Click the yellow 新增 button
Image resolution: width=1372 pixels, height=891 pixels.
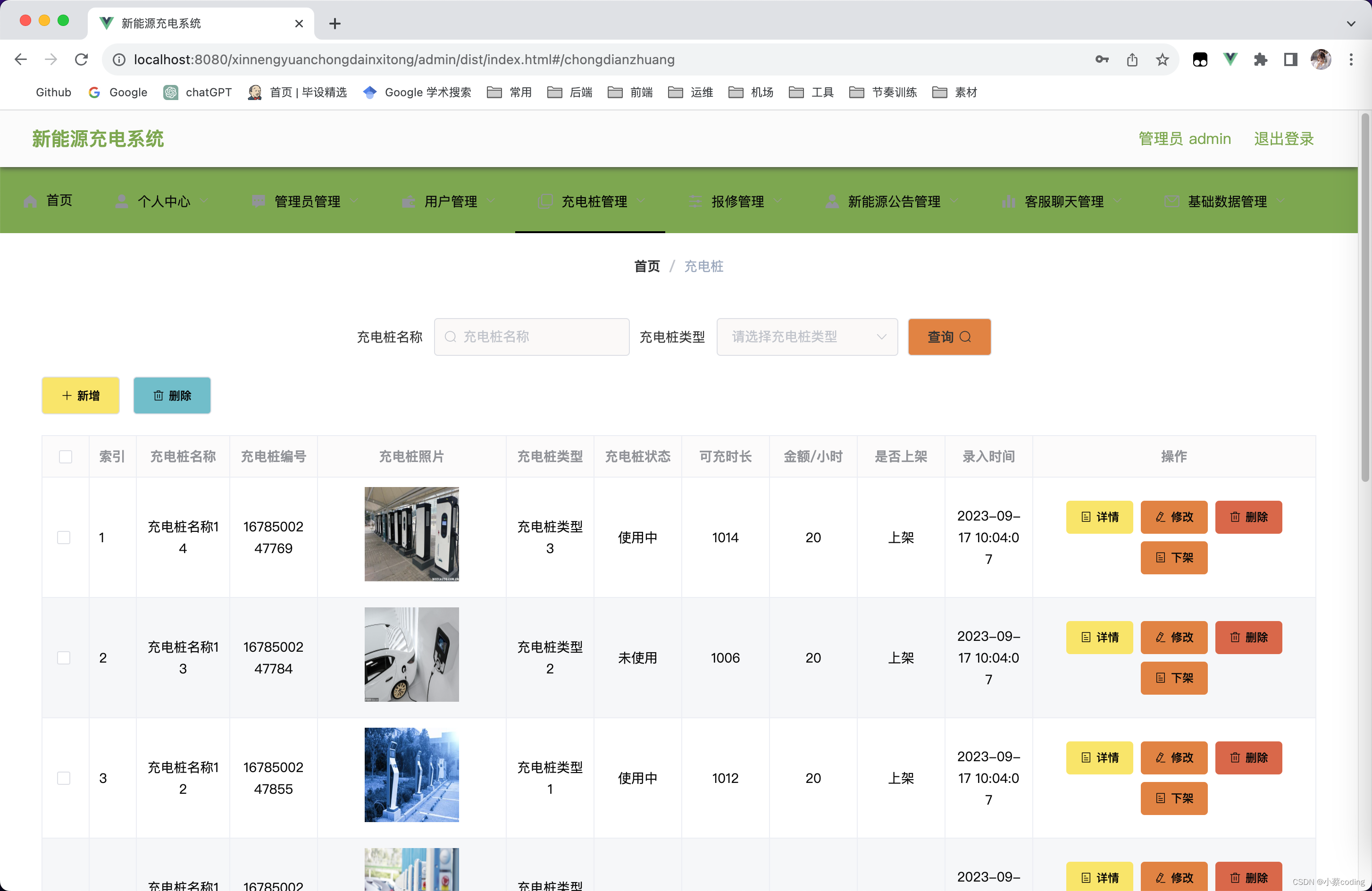[81, 395]
